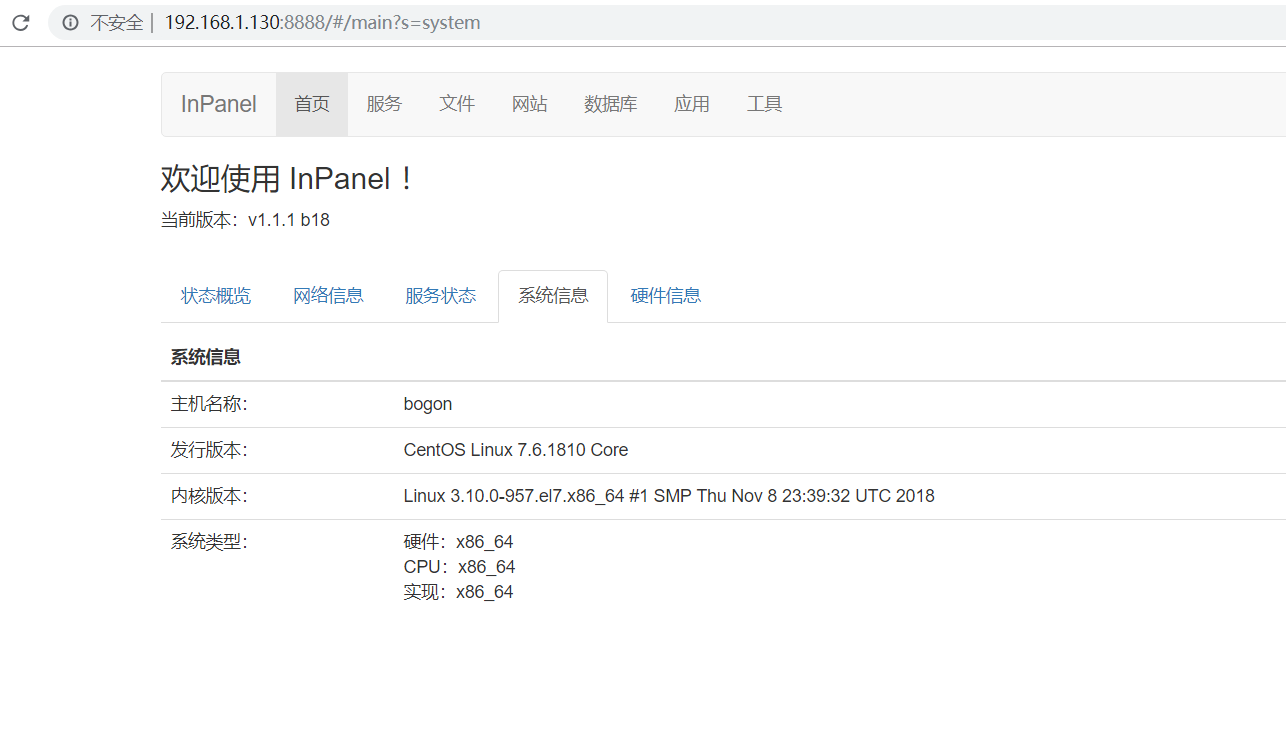This screenshot has height=732, width=1286.
Task: Open the 文件 navigation item
Action: click(457, 104)
